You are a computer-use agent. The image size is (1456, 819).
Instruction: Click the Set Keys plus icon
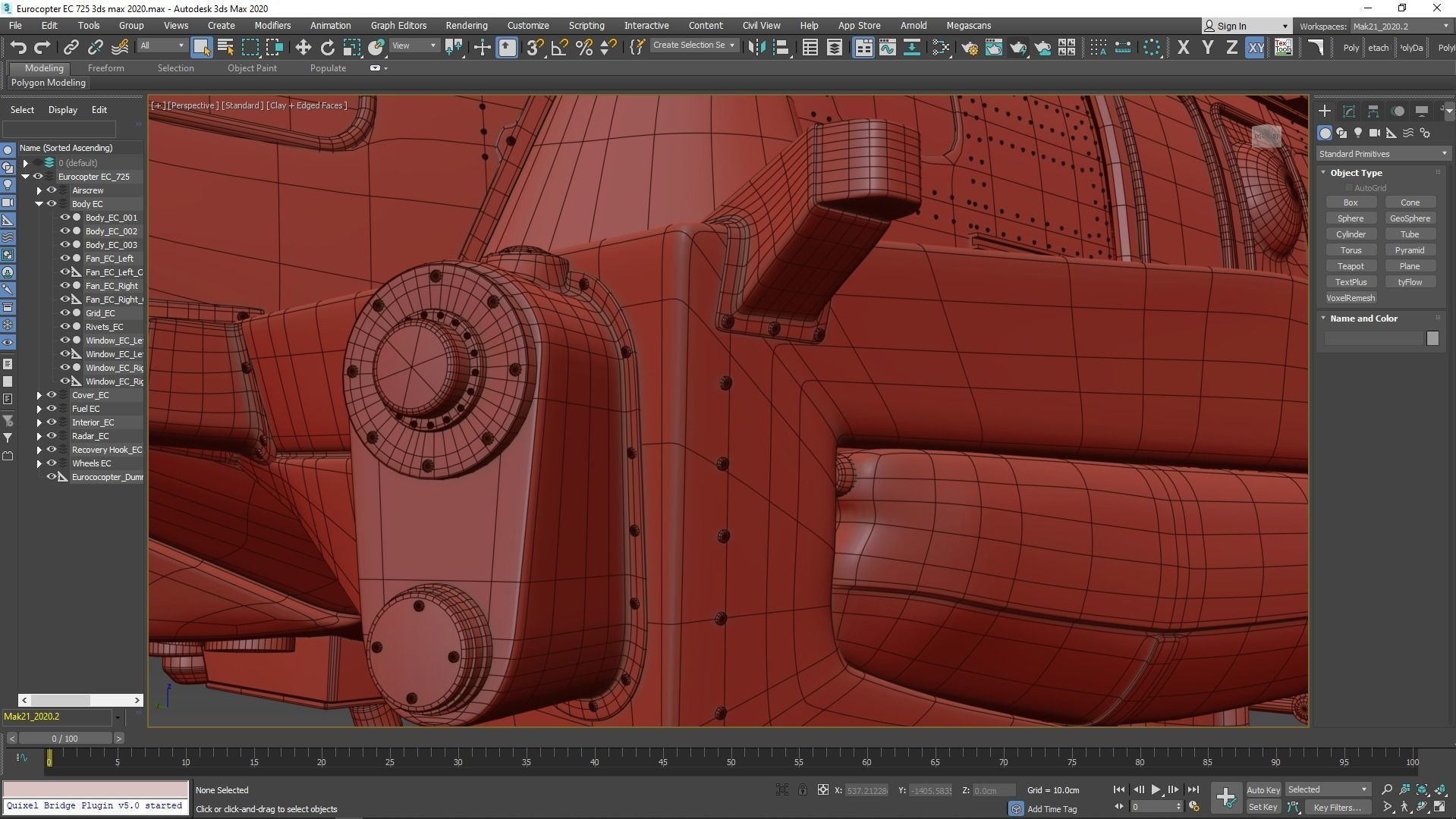coord(1226,797)
